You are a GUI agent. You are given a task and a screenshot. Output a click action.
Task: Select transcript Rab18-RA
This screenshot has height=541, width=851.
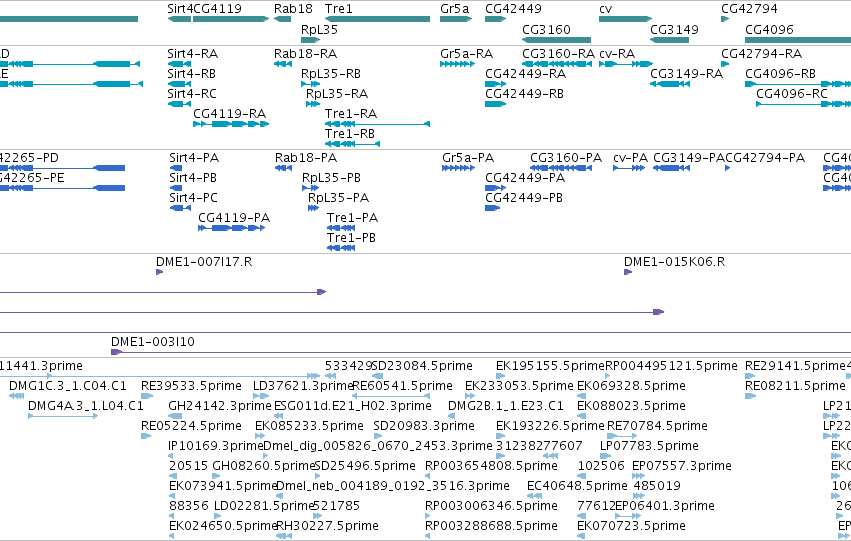(283, 64)
